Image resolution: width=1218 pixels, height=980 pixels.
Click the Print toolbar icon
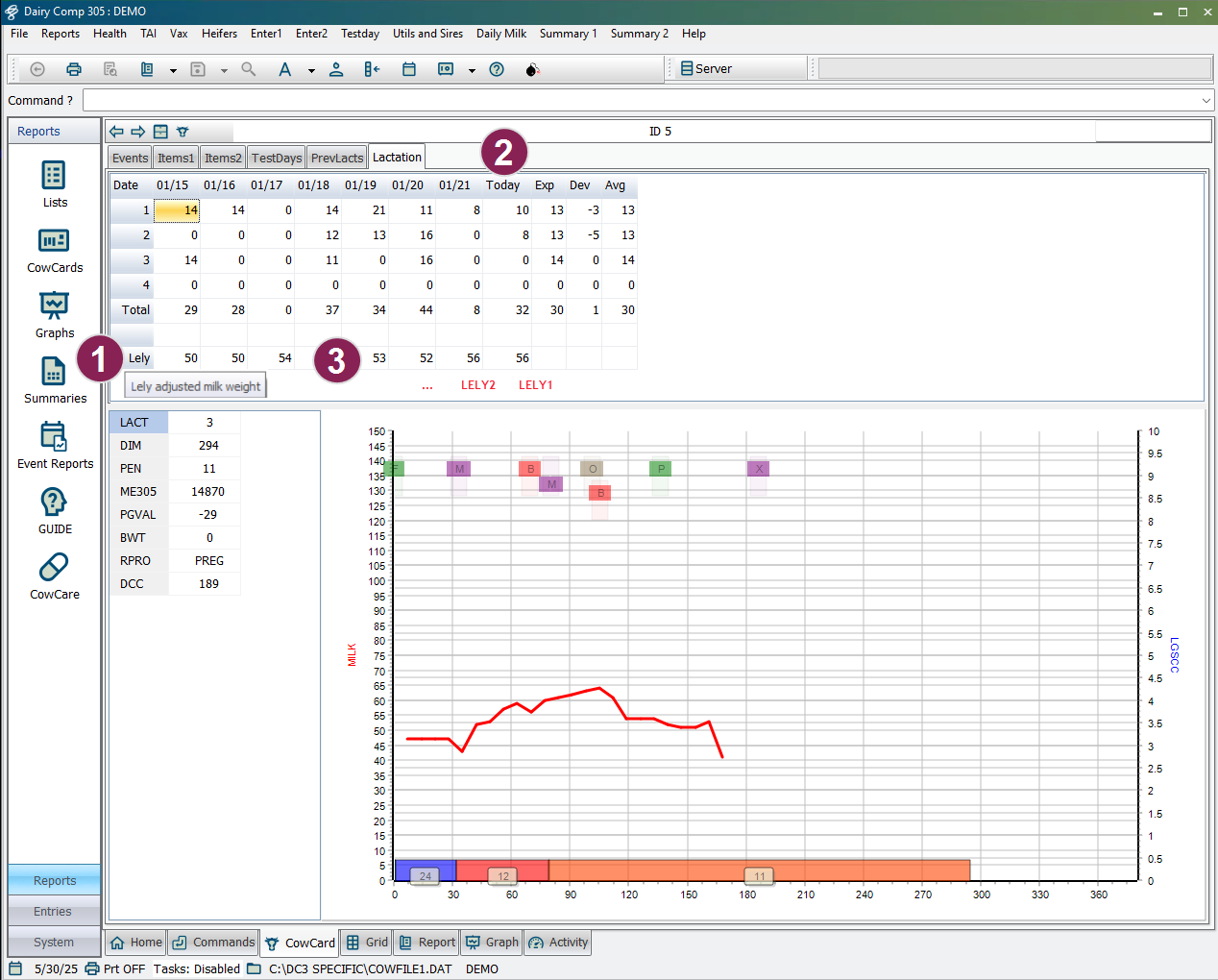pyautogui.click(x=74, y=69)
